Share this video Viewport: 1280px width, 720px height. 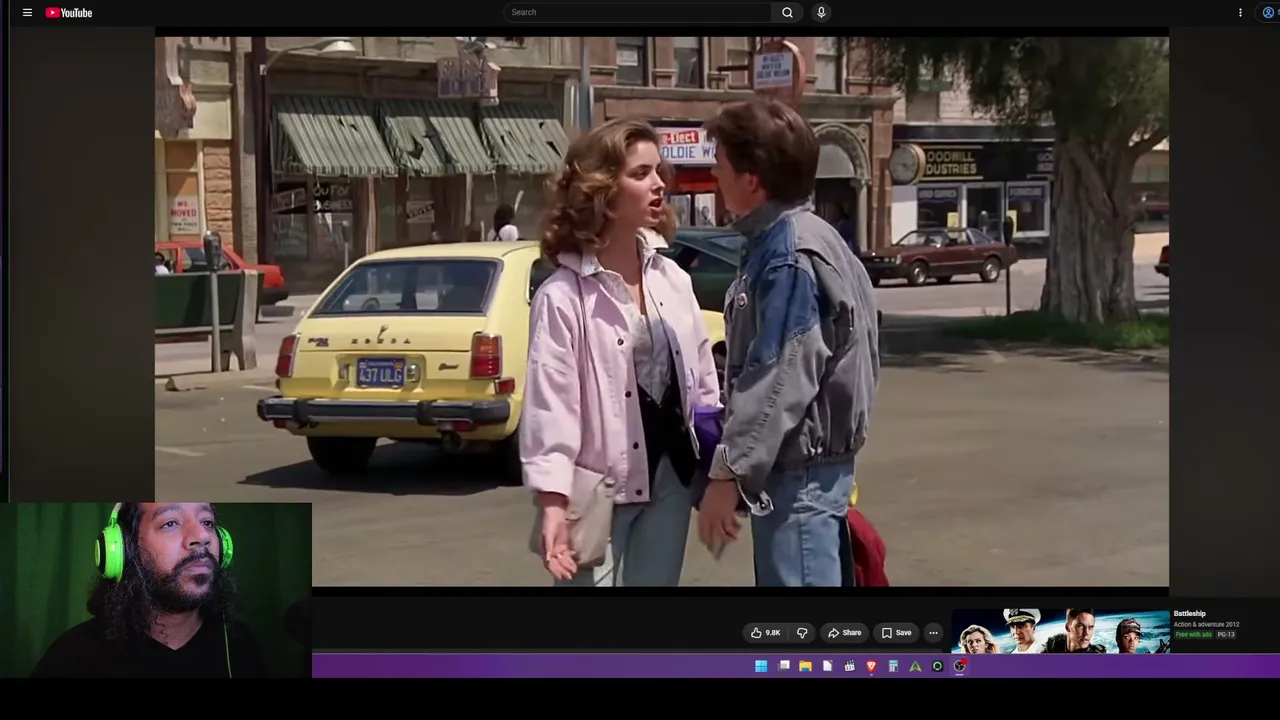(845, 633)
